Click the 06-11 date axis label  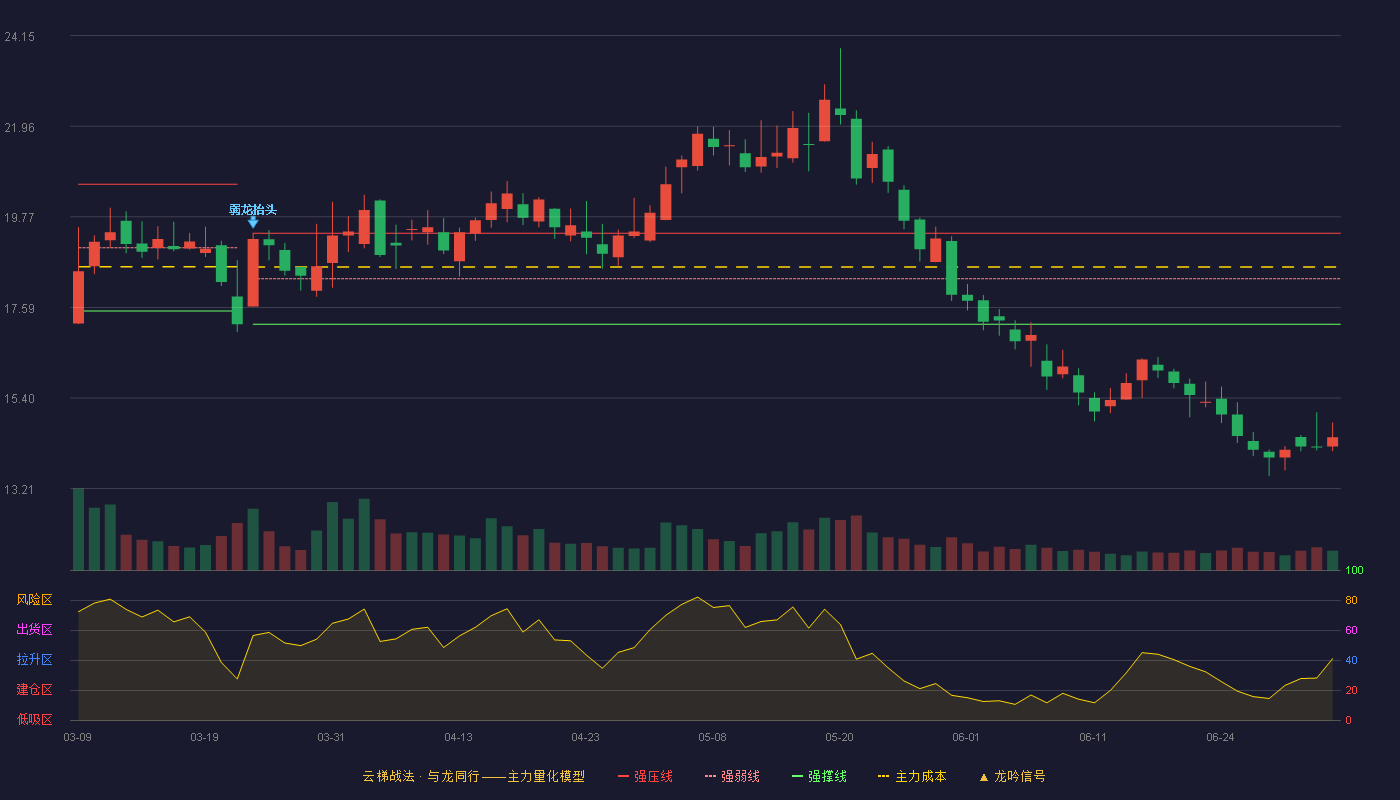(x=1093, y=737)
